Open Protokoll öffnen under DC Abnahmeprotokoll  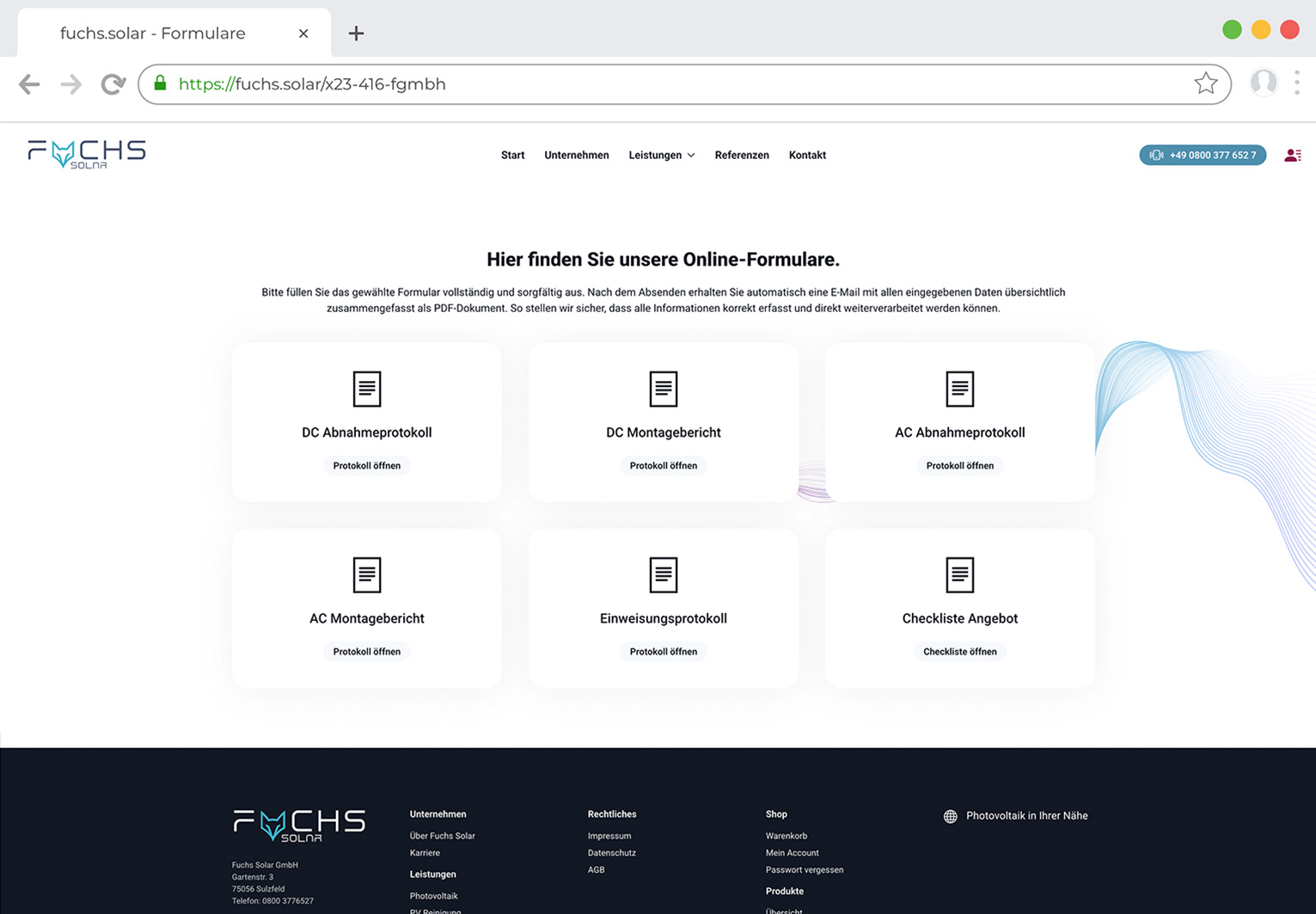[x=367, y=465]
